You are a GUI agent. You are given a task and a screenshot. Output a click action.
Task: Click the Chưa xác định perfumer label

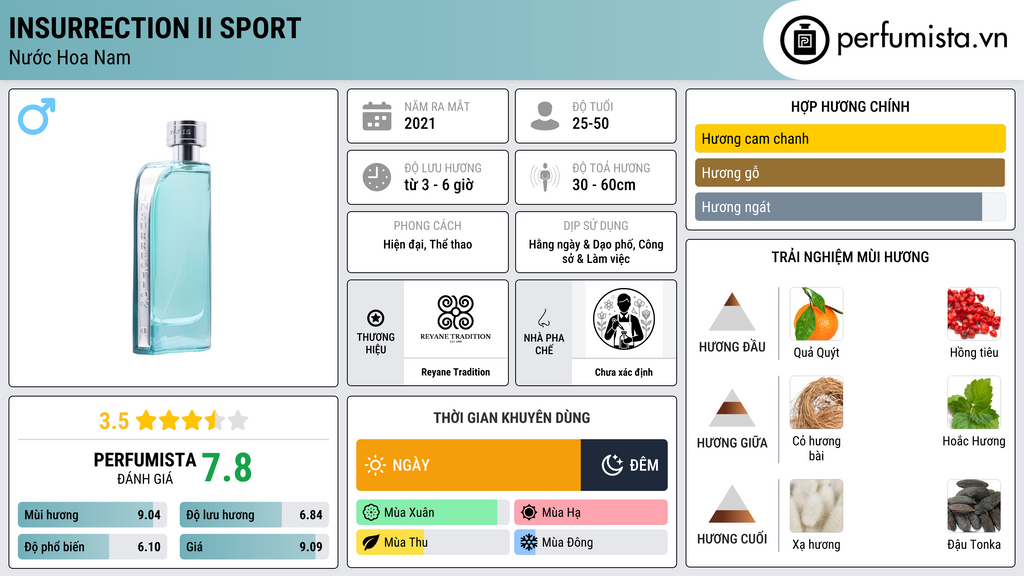click(x=624, y=372)
